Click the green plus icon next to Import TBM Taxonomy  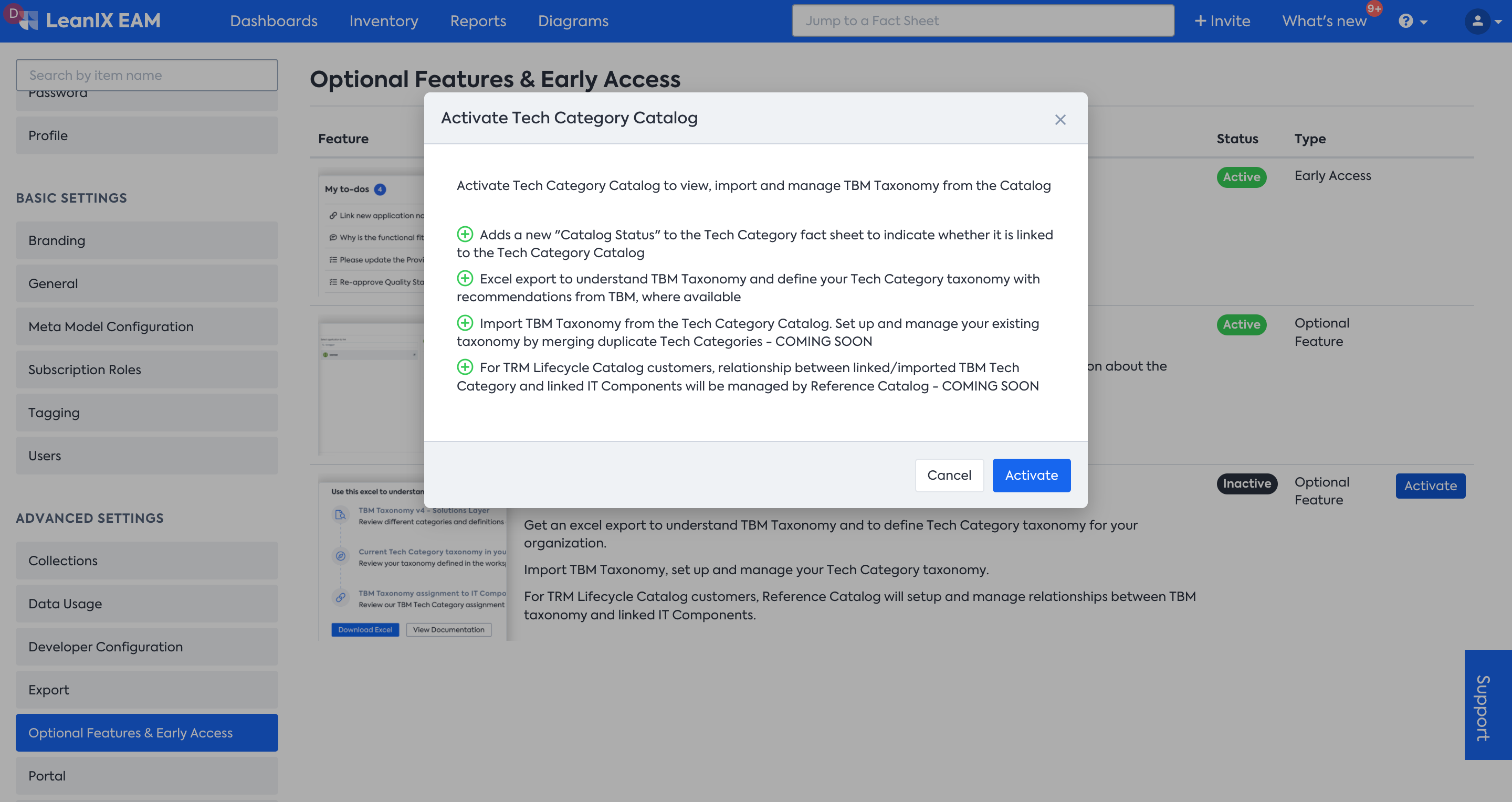tap(465, 323)
